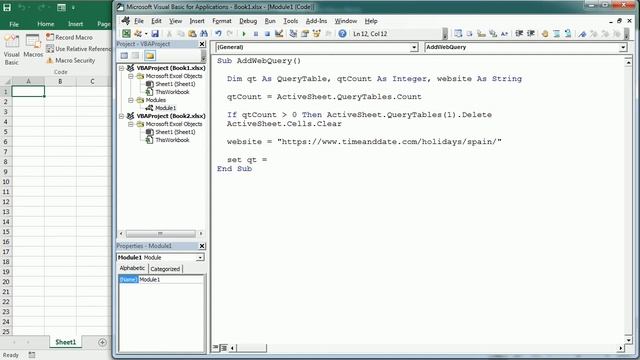640x360 pixels.
Task: Click the View Code icon in the Project panel
Action: [x=124, y=56]
